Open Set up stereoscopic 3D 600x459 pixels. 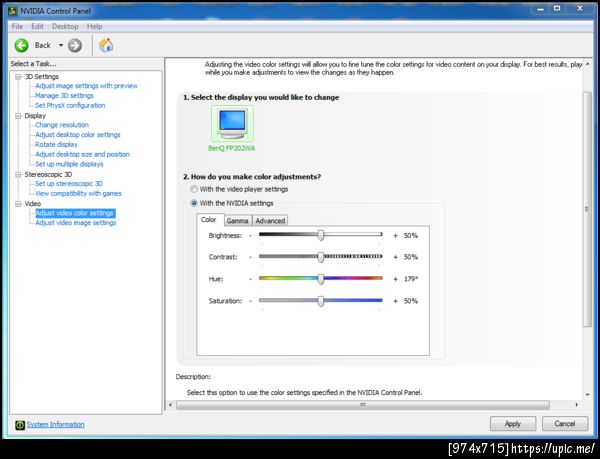coord(69,184)
